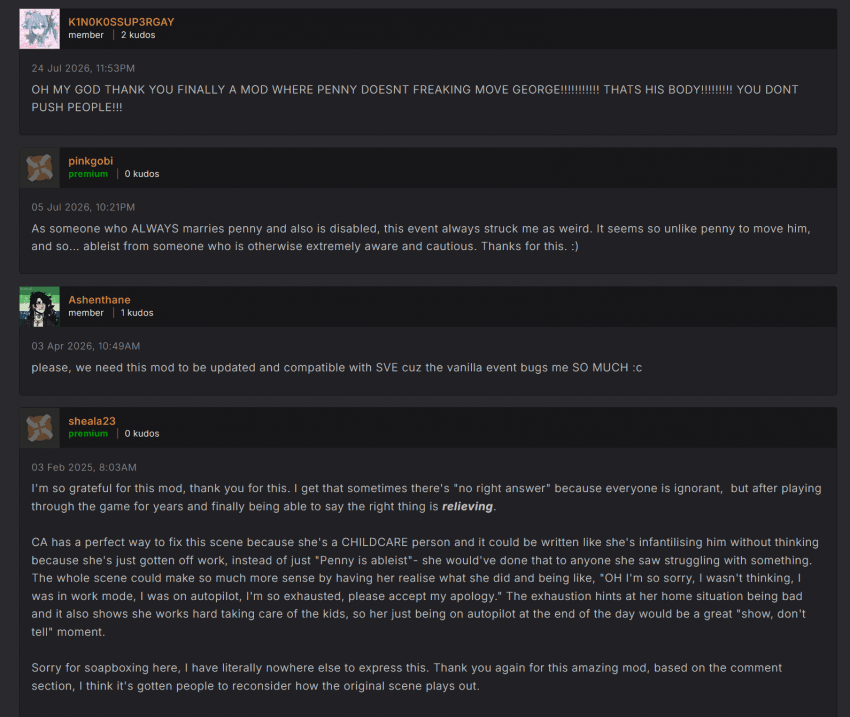Open sheala23's username link
Screen dimensions: 850x717
pyautogui.click(x=92, y=421)
